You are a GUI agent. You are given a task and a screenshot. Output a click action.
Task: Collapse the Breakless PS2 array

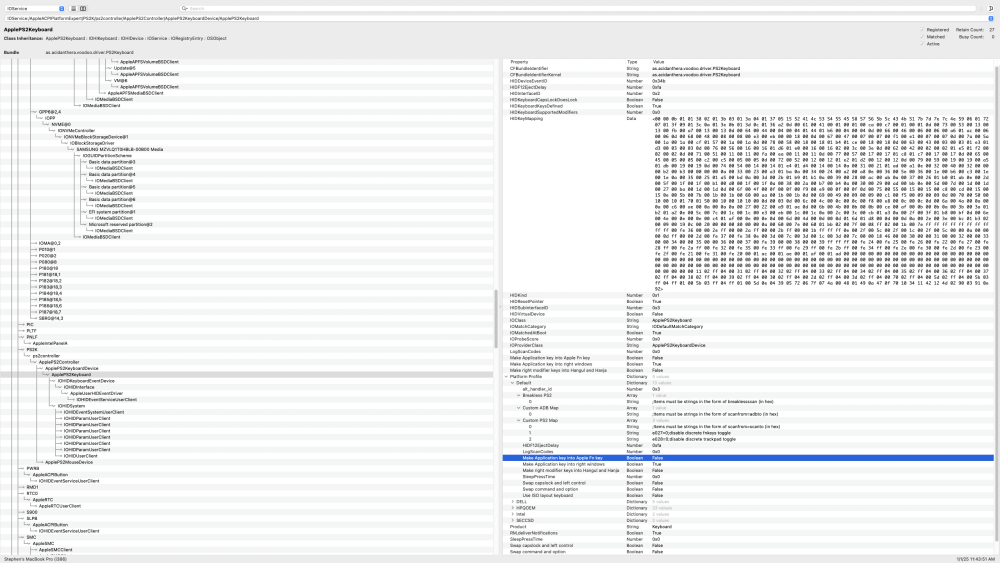coord(518,395)
